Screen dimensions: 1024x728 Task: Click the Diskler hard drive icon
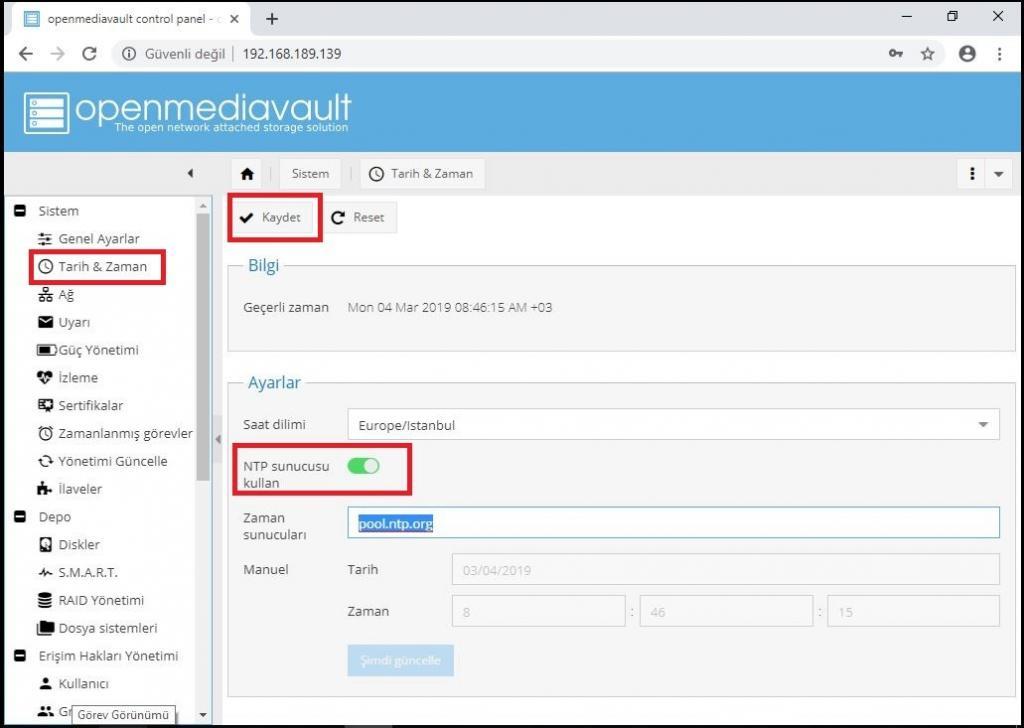coord(45,544)
